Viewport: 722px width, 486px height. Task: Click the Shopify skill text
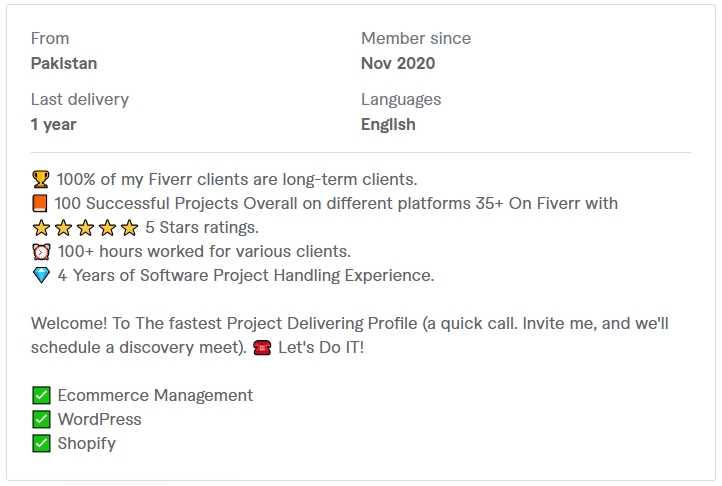click(x=87, y=444)
